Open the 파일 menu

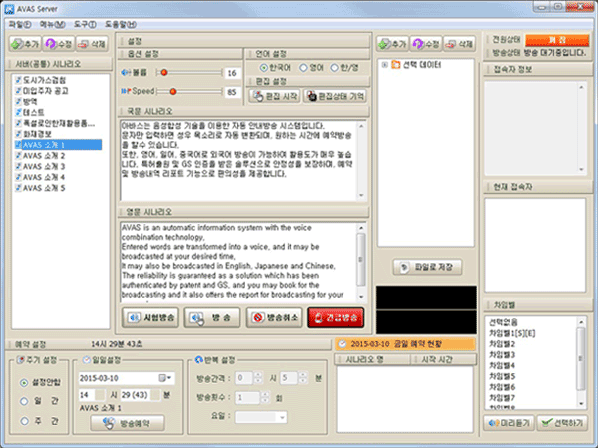coord(20,24)
